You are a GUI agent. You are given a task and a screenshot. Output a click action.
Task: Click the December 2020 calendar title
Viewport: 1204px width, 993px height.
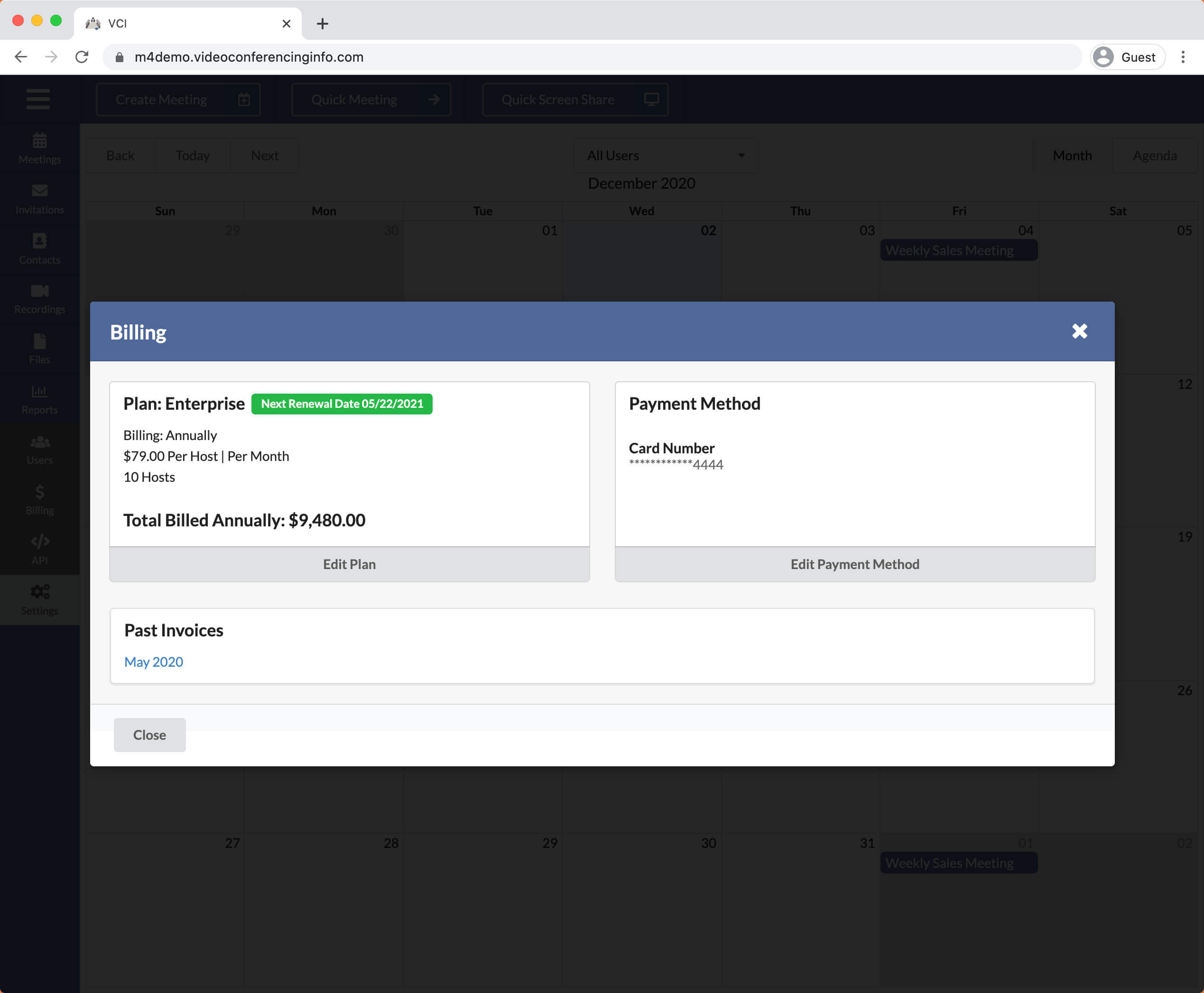coord(641,184)
